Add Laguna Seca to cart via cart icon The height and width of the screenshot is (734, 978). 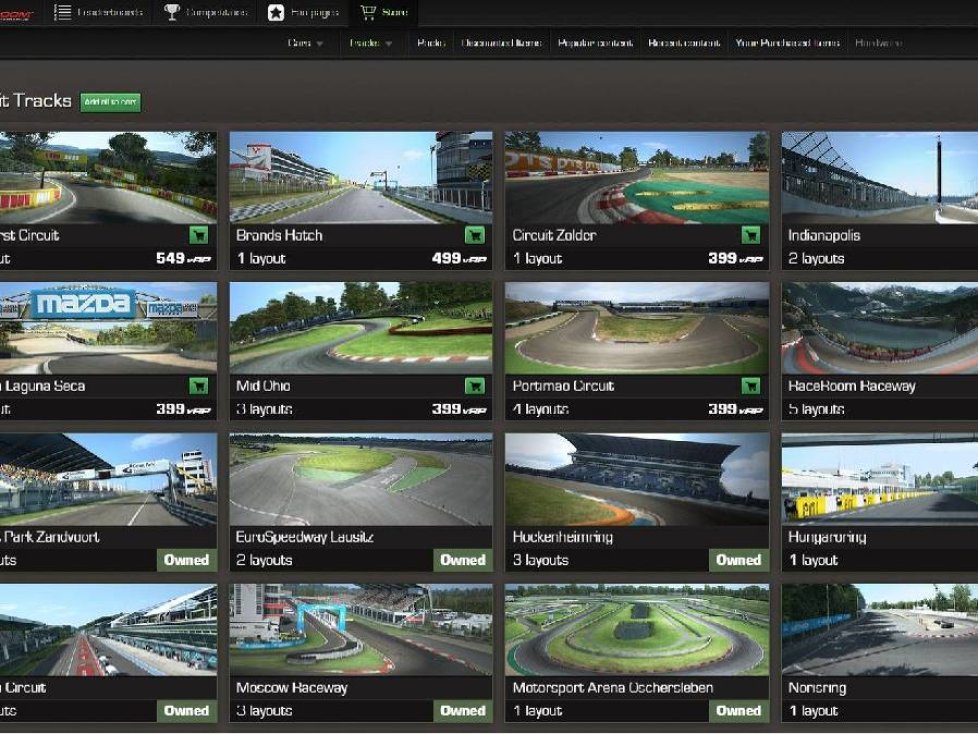point(199,386)
